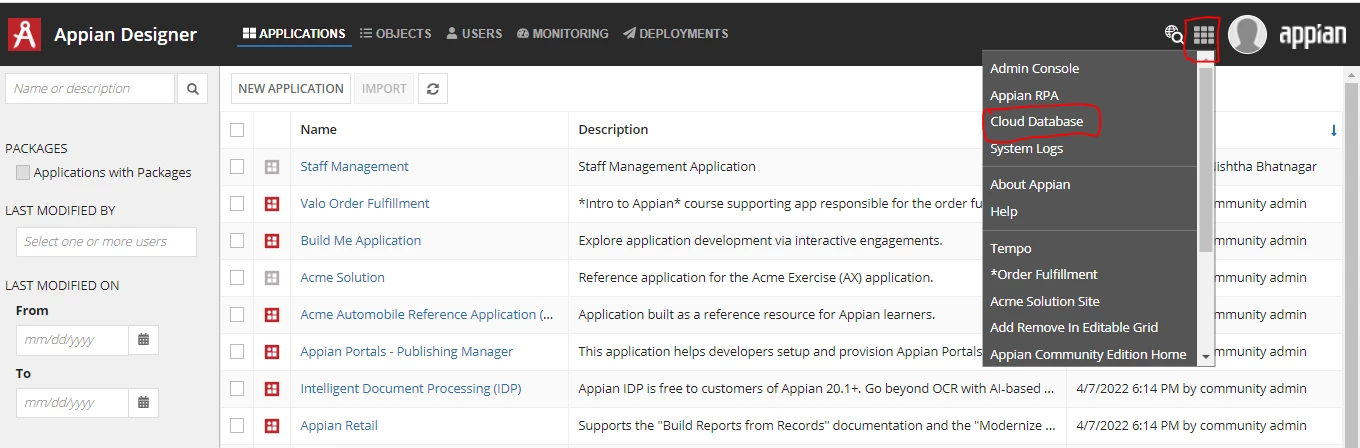
Task: Click the Acme Solution application icon
Action: [x=272, y=278]
